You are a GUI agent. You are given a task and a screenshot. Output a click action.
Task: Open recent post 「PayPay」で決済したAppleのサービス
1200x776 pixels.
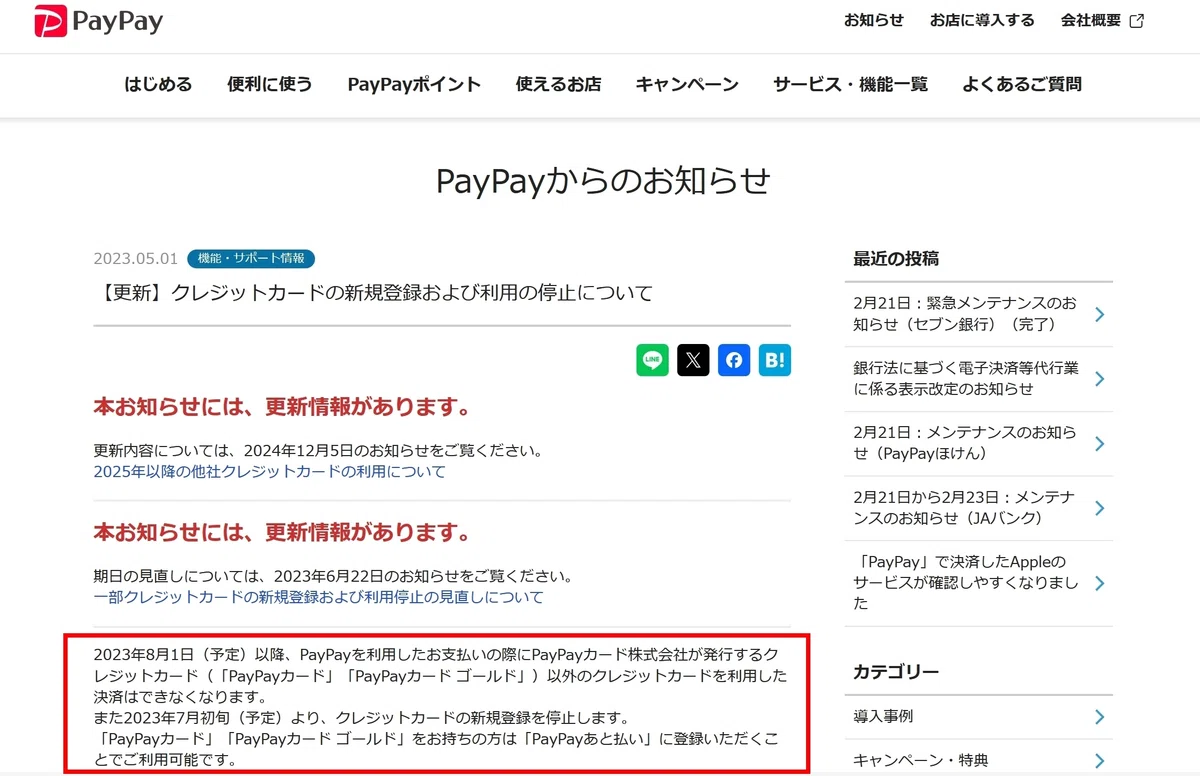tap(966, 583)
